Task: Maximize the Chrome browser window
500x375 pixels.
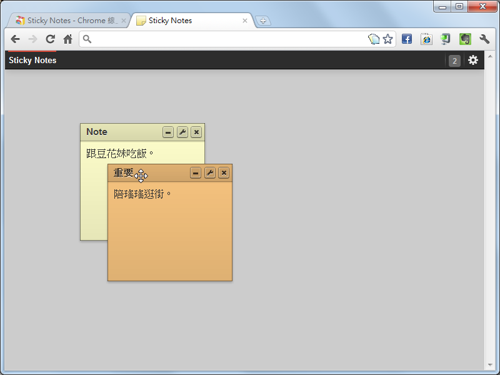Action: click(459, 7)
